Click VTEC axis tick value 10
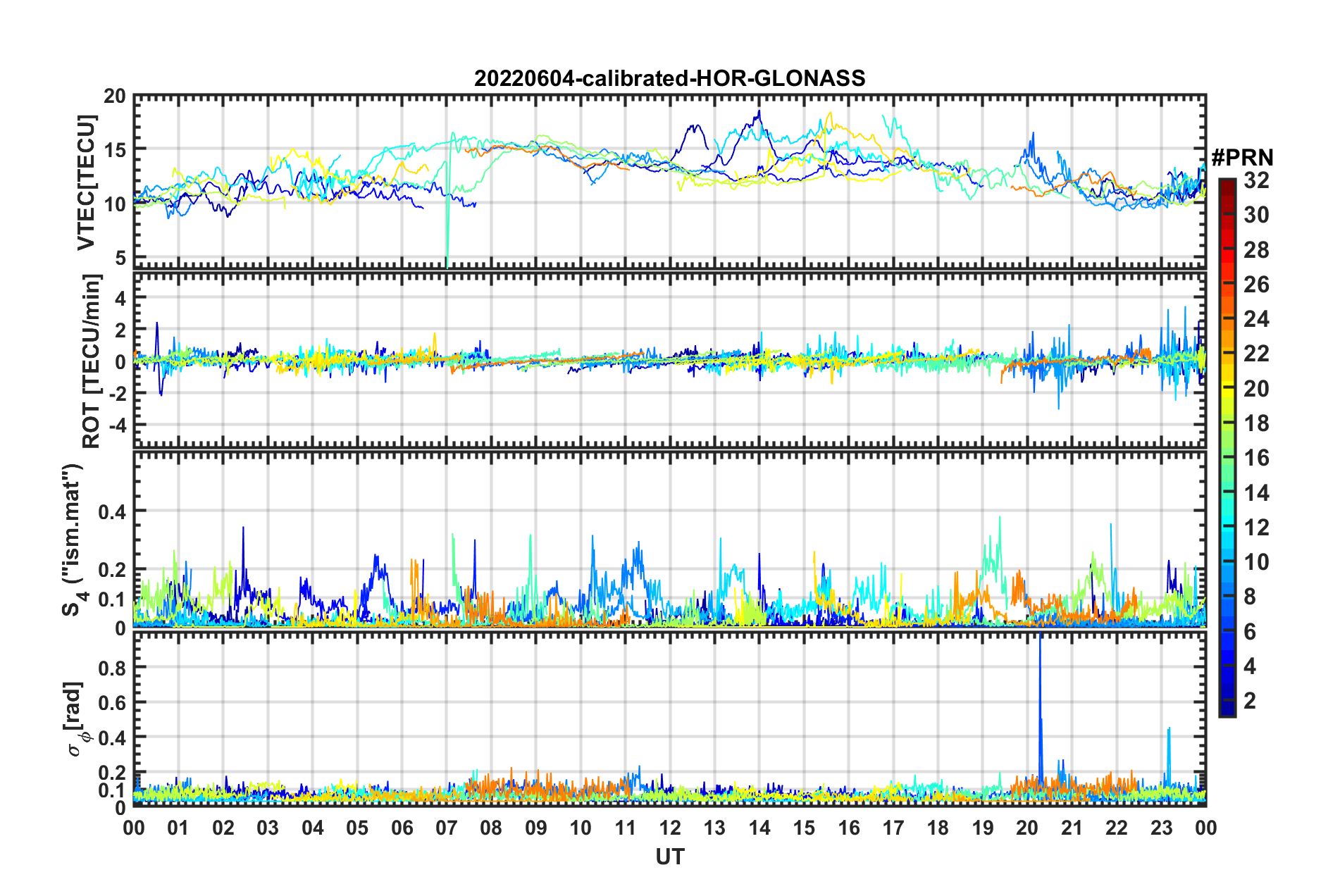The width and height of the screenshot is (1340, 896). tap(115, 204)
